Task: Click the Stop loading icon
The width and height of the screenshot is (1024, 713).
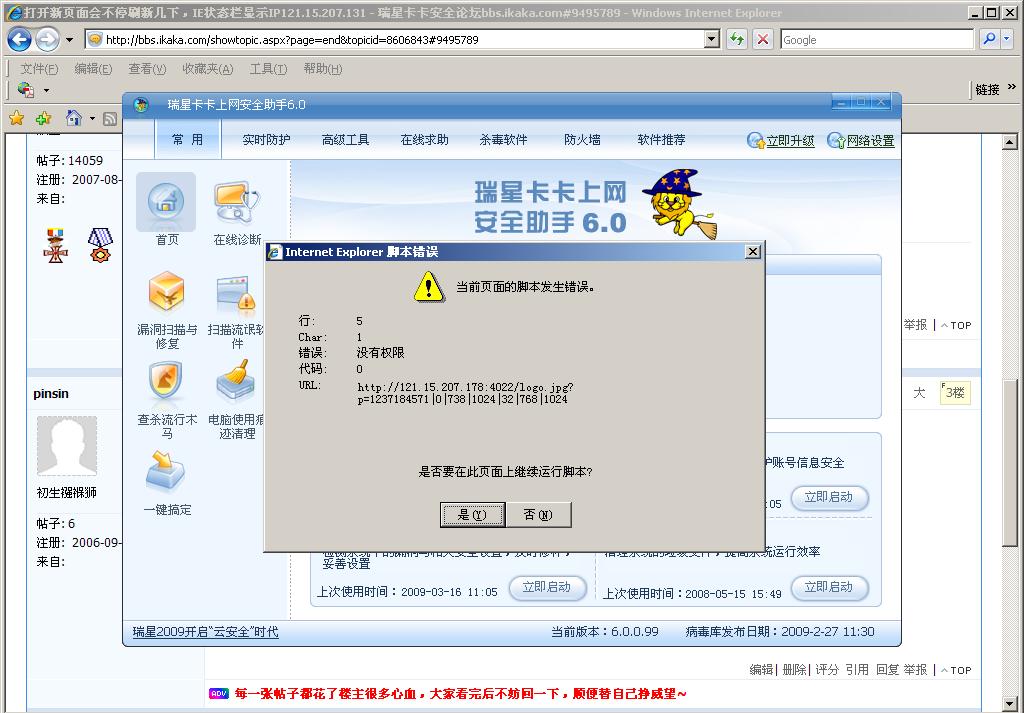Action: (x=762, y=40)
